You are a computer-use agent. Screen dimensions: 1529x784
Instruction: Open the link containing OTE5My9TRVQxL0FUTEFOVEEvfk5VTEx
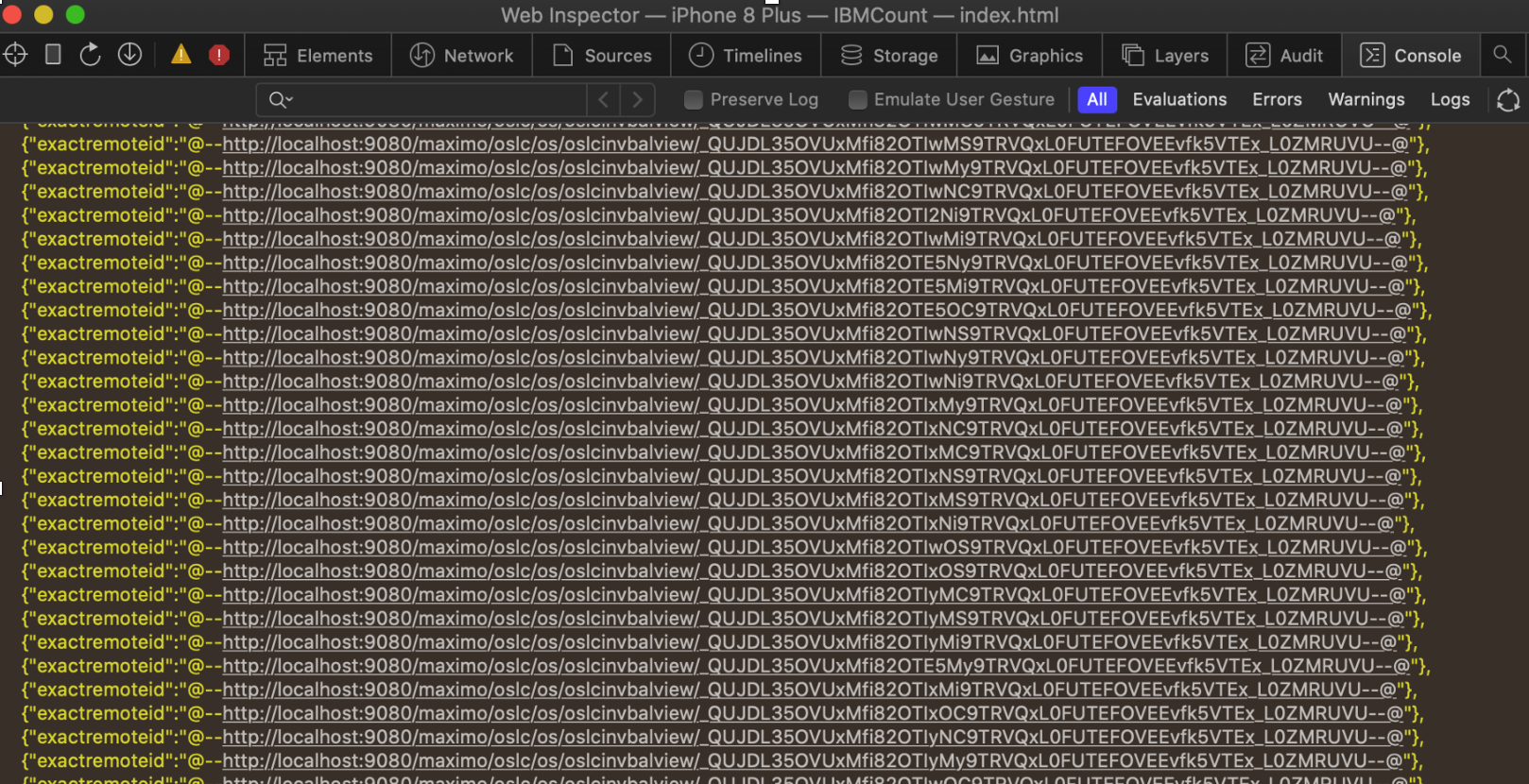tap(816, 666)
